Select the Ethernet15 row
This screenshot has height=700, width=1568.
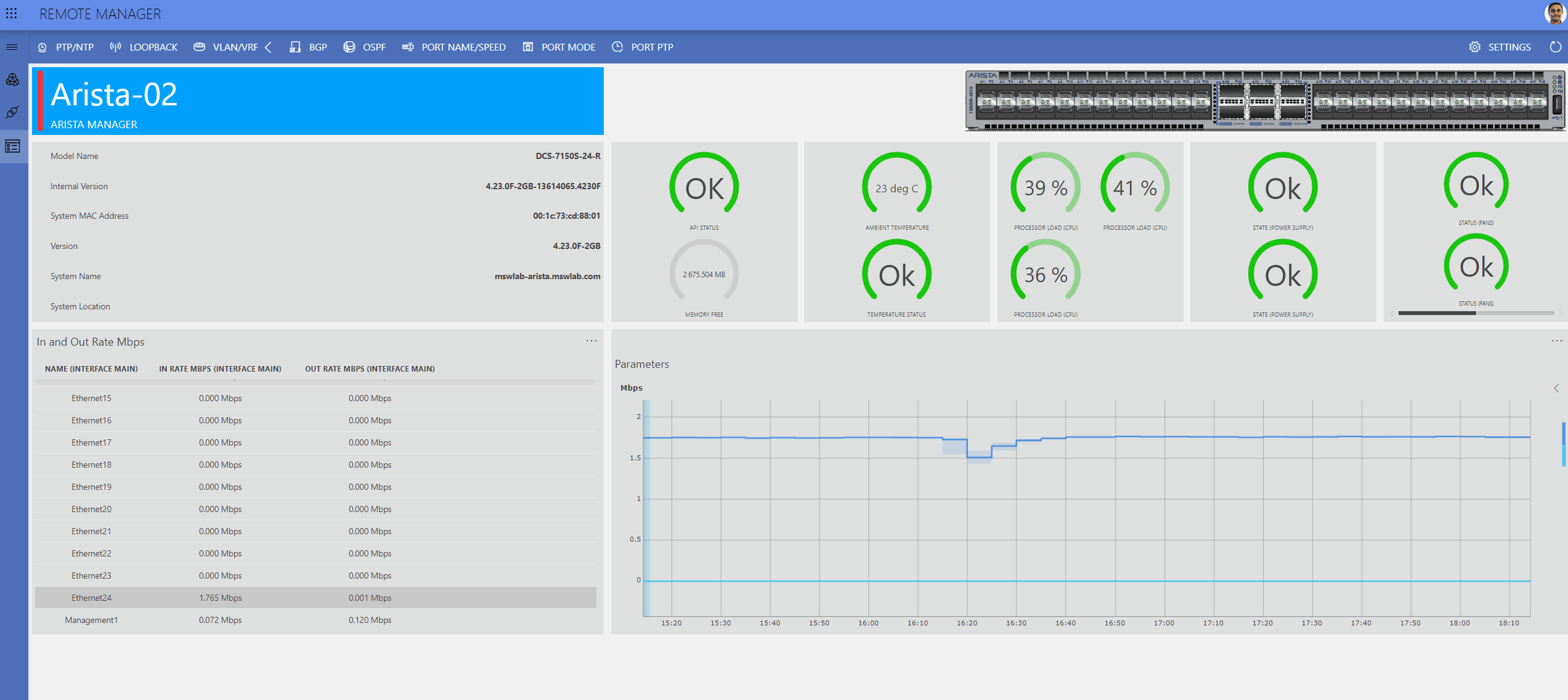[x=315, y=398]
